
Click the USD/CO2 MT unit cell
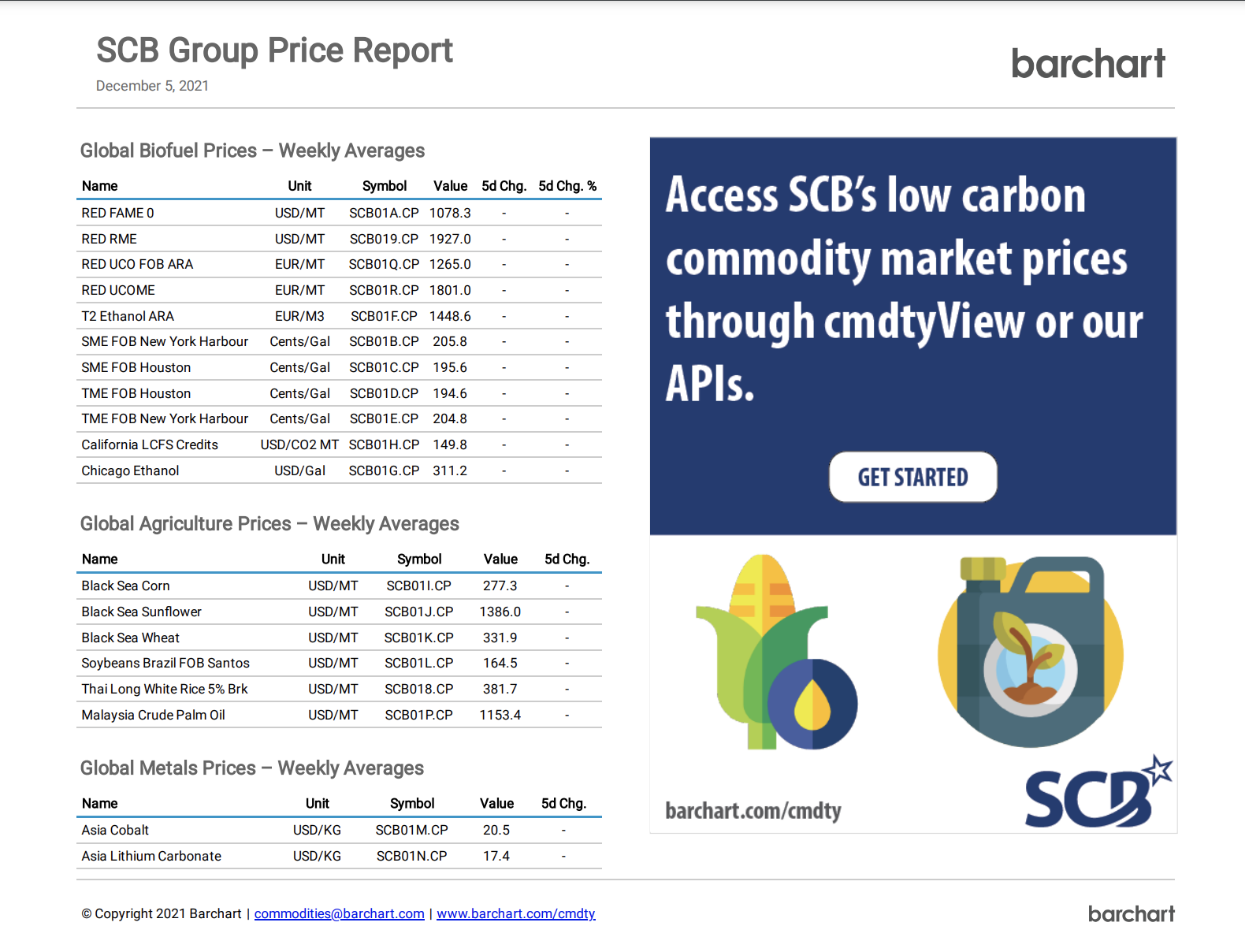pos(299,444)
